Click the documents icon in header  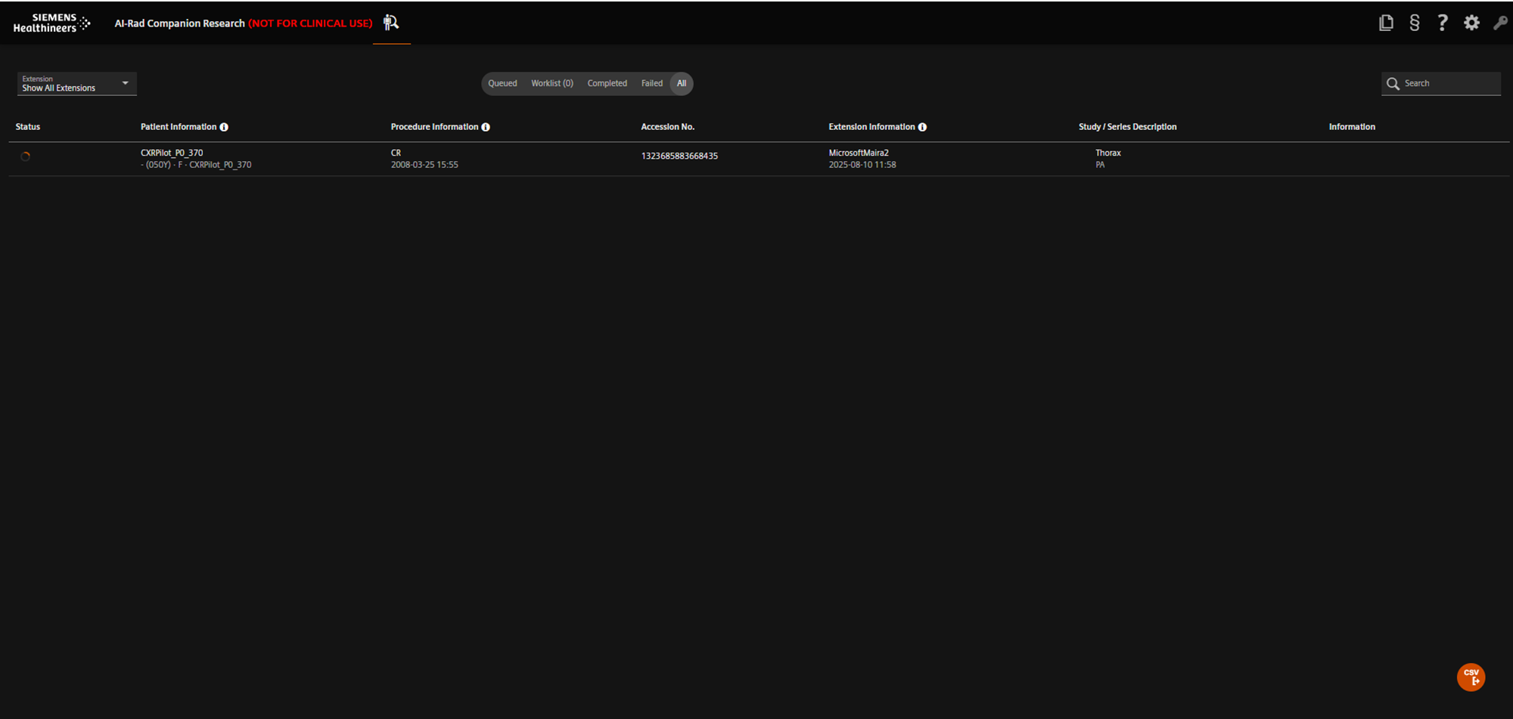(x=1386, y=22)
